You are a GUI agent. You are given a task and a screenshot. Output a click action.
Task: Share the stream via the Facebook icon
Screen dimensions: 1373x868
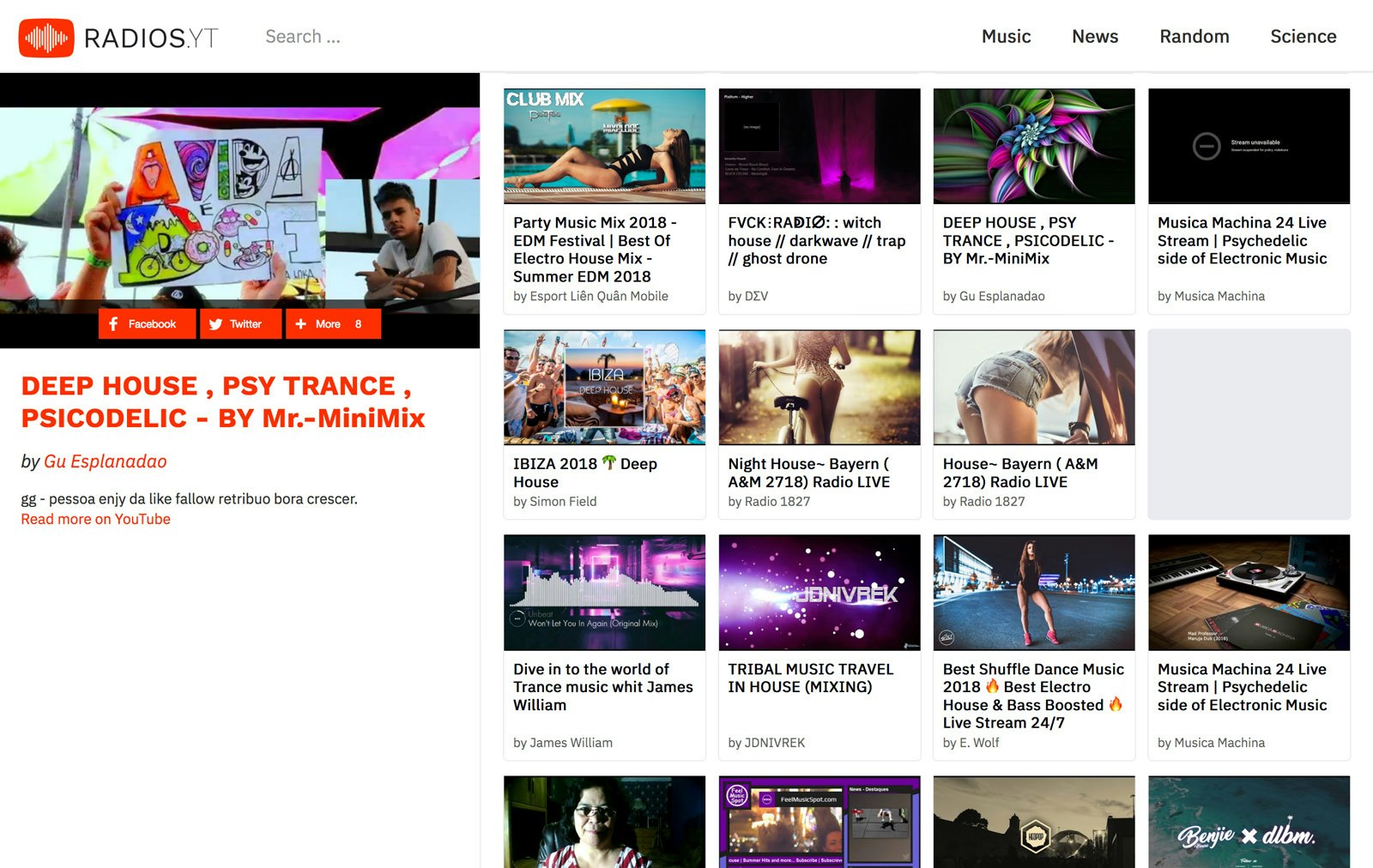114,324
